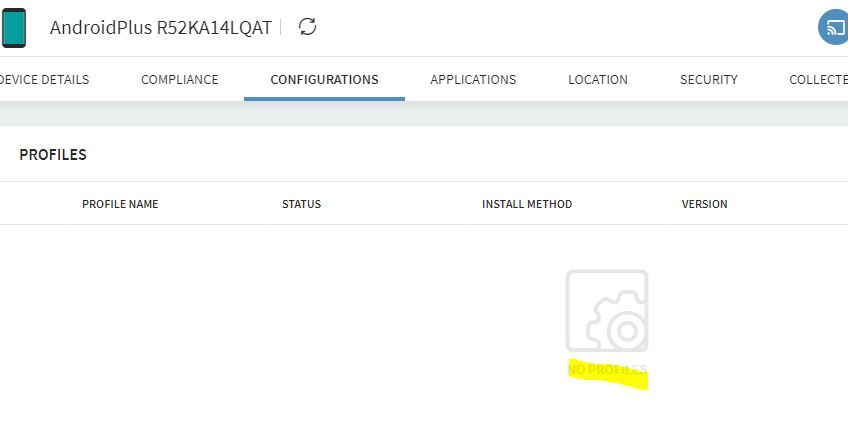Viewport: 848px width, 436px height.
Task: Open the Device Details tab
Action: [44, 80]
